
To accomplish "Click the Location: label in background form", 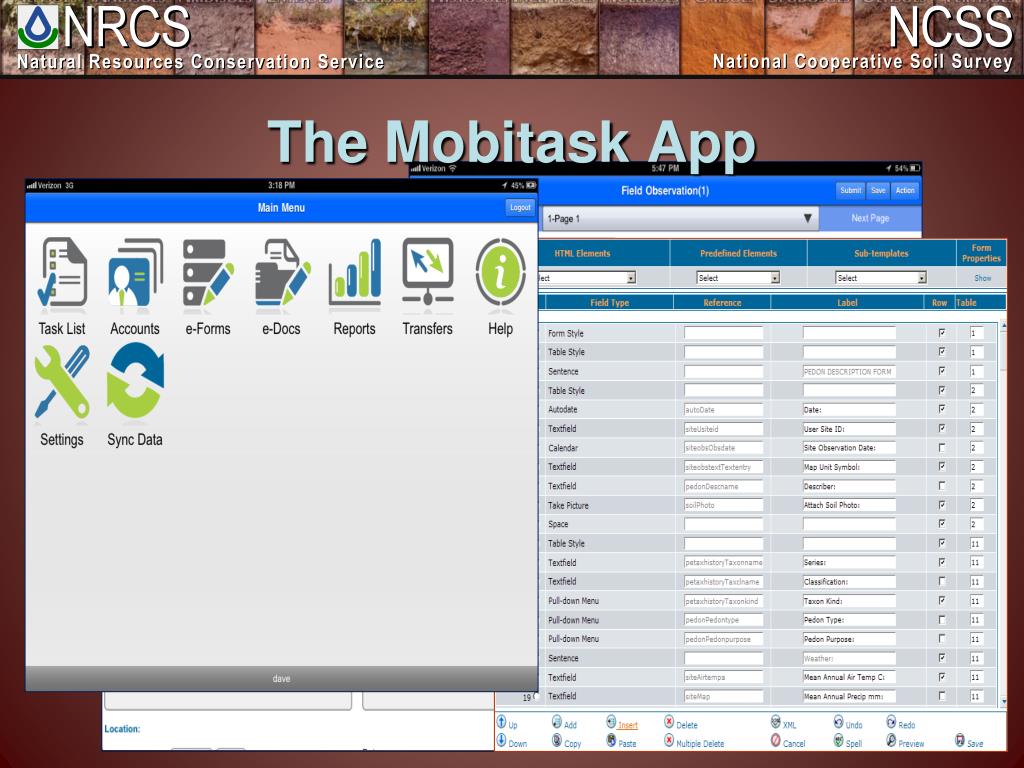I will click(x=122, y=729).
